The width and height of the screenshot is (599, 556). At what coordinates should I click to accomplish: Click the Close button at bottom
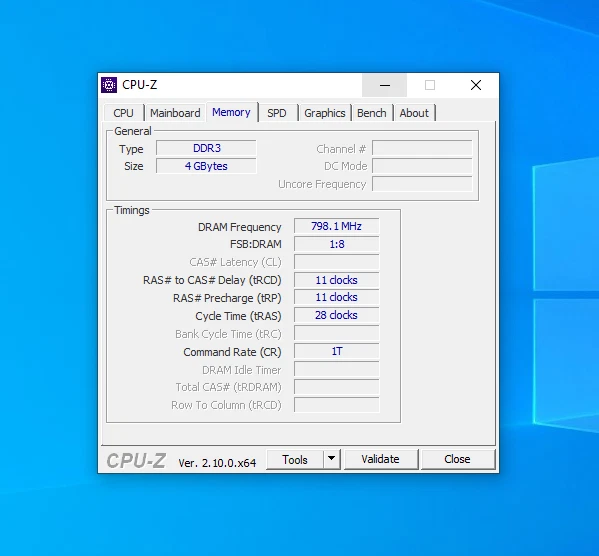[x=457, y=459]
